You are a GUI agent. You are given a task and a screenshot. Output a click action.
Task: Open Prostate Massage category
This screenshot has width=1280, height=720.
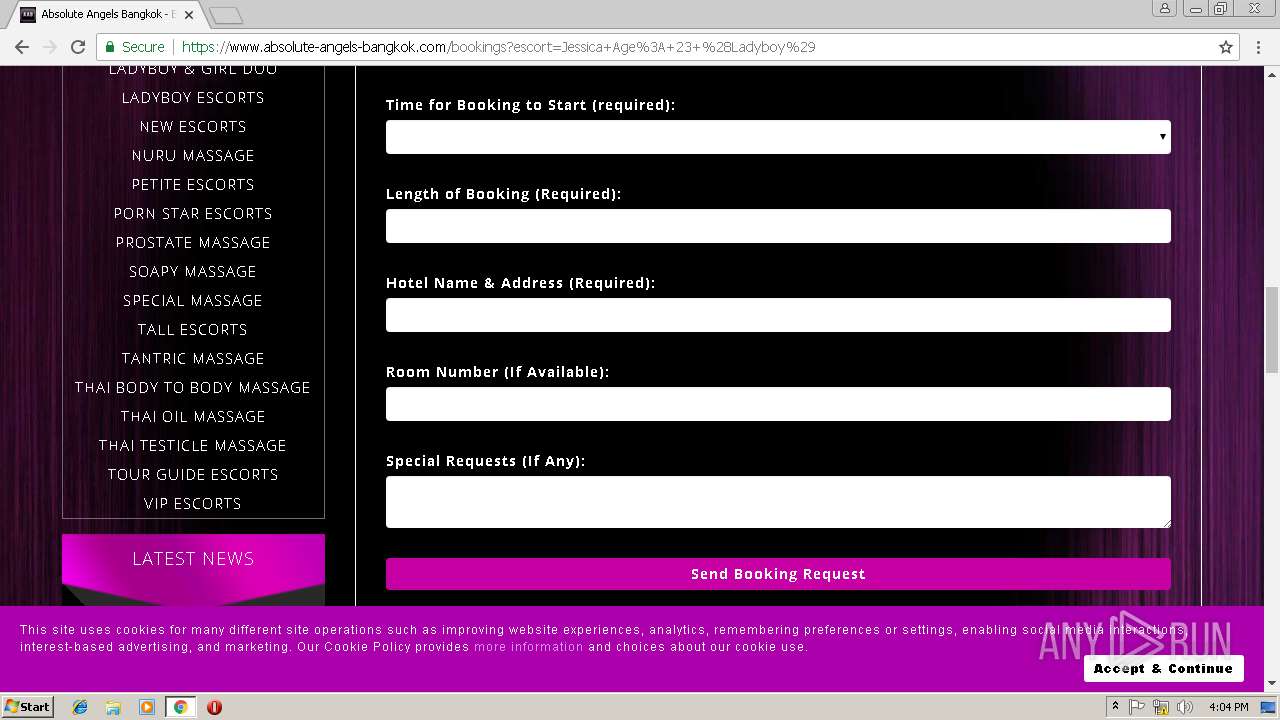193,243
